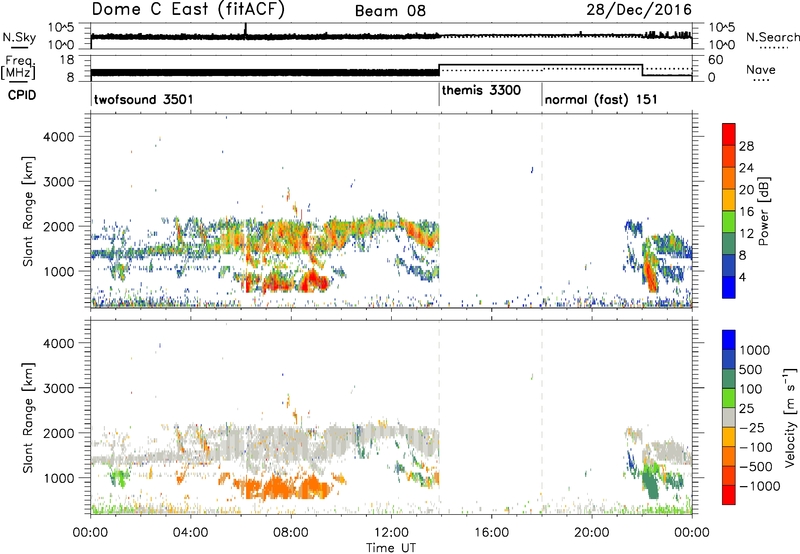This screenshot has width=800, height=554.
Task: Click the 'Freq. [MHz]' label
Action: [18, 67]
